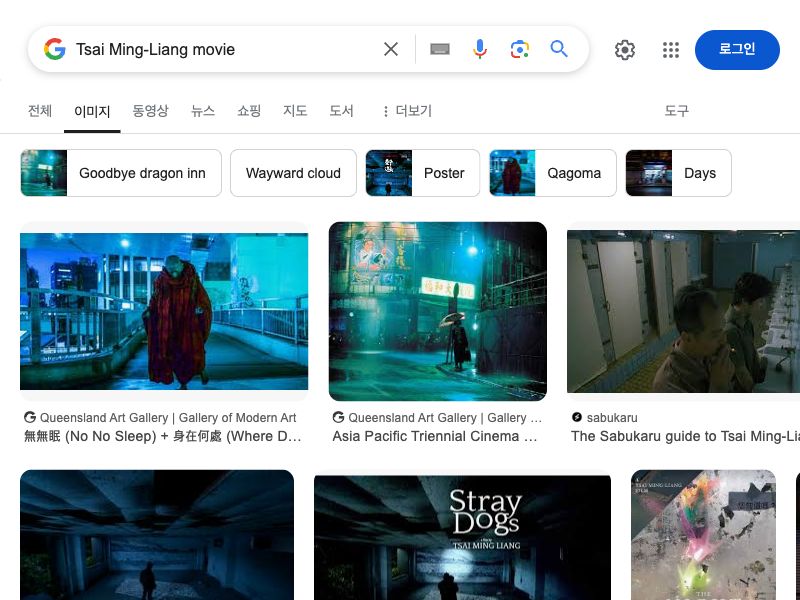Open the rainy street umbrella image
The image size is (800, 600).
click(x=438, y=311)
